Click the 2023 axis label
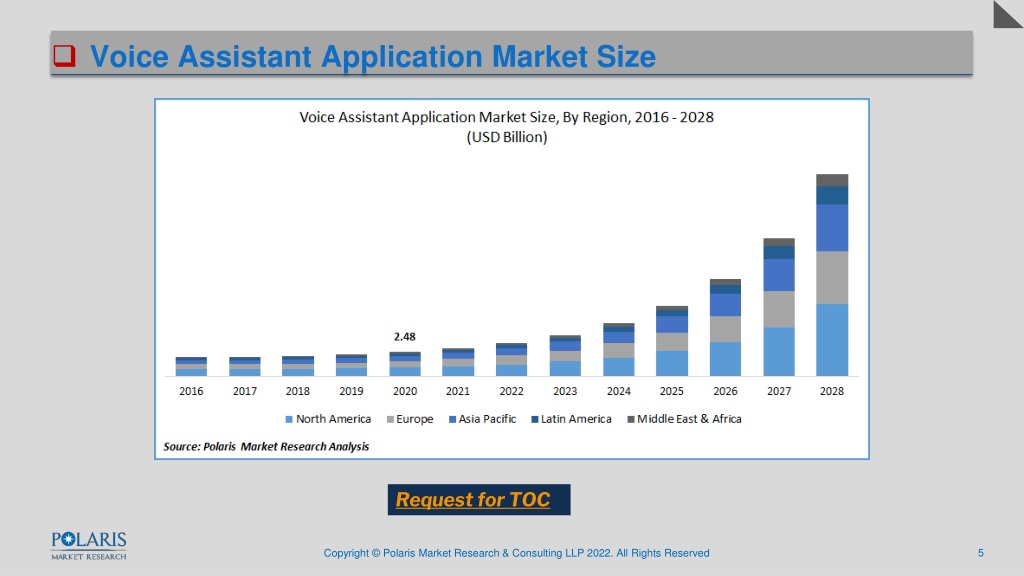The height and width of the screenshot is (576, 1024). tap(565, 391)
